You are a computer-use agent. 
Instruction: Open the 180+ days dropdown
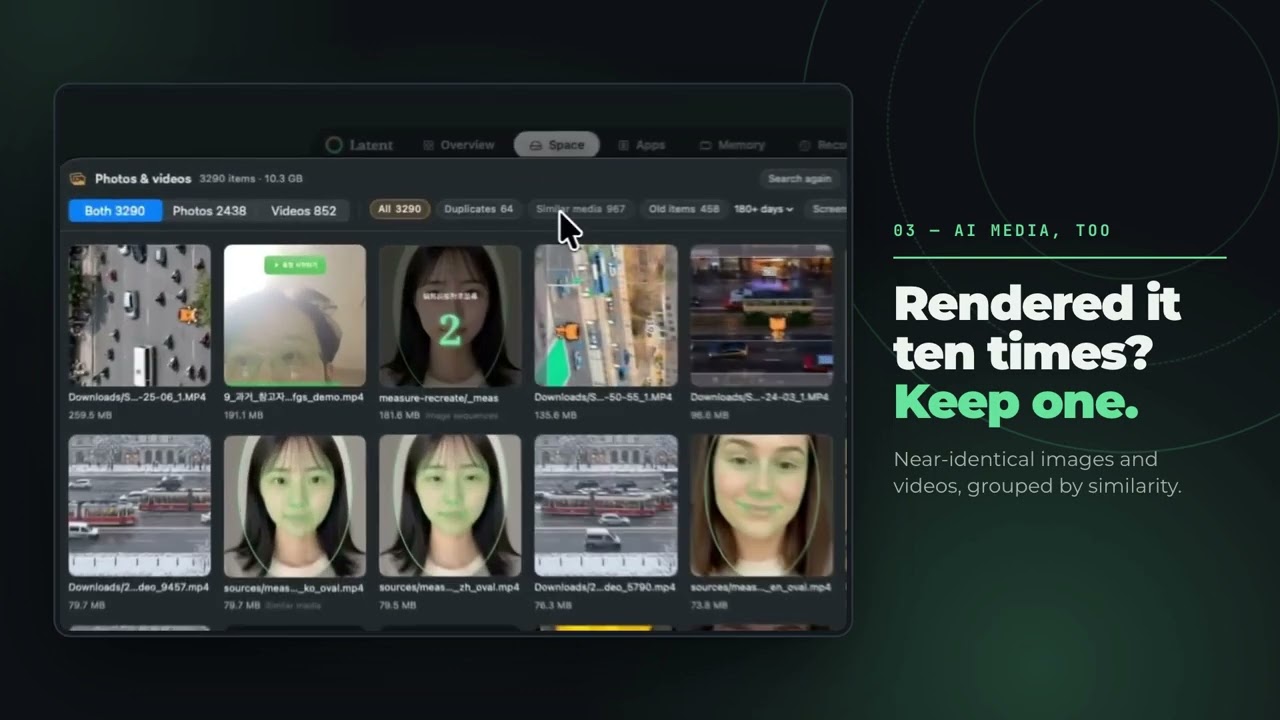tap(764, 209)
